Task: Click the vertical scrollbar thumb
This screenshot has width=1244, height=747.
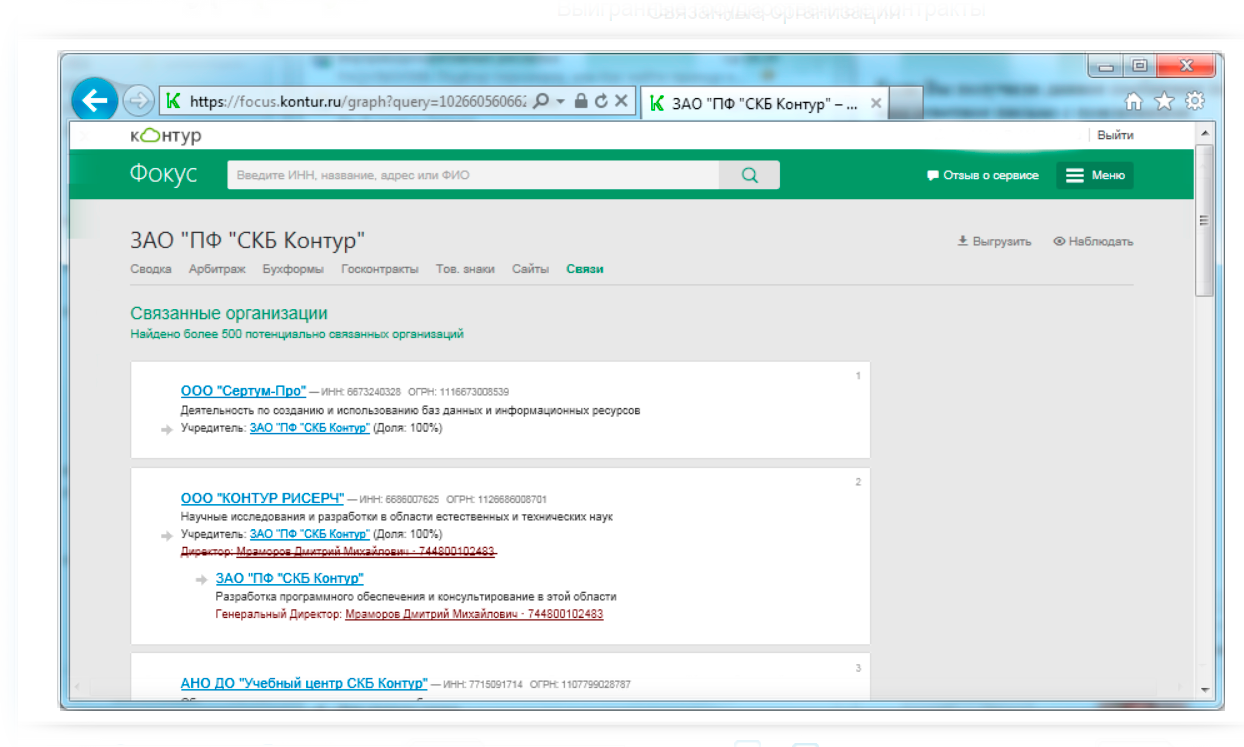Action: [1204, 221]
